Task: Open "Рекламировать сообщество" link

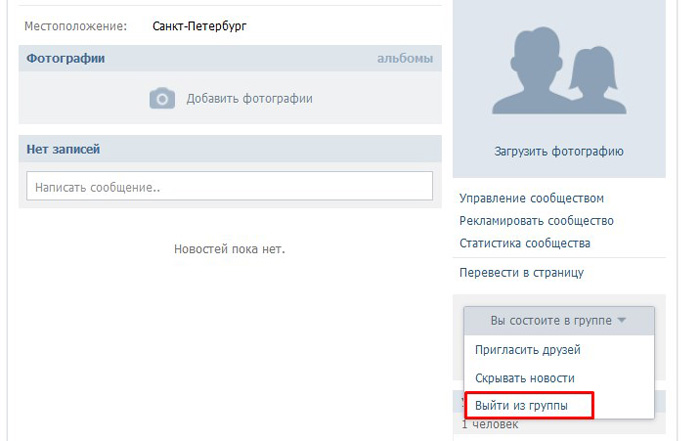Action: pos(536,220)
